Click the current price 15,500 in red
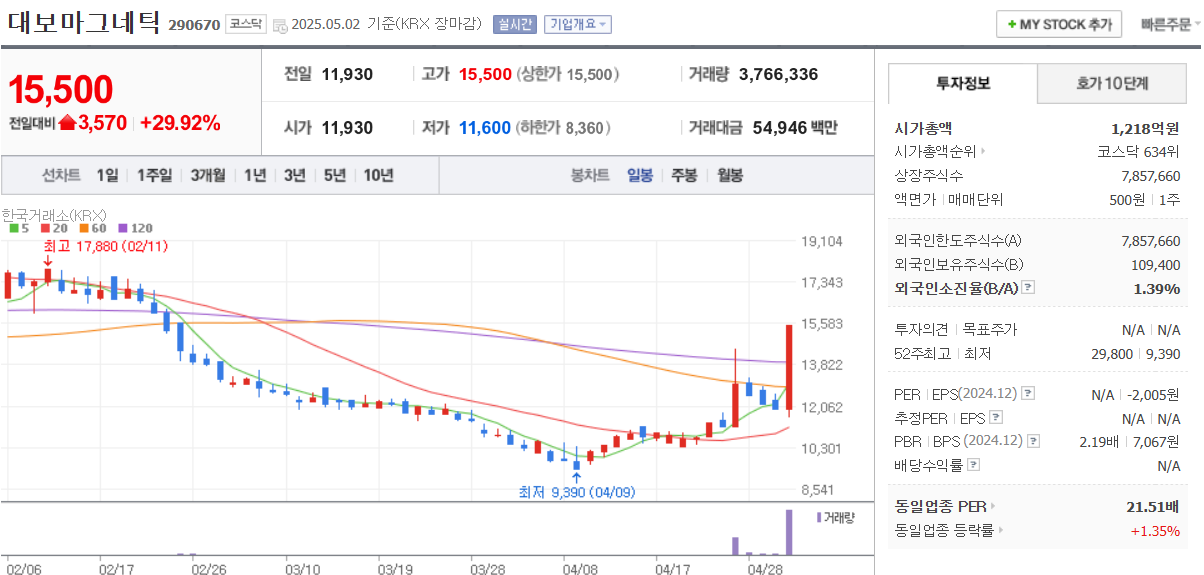The height and width of the screenshot is (575, 1204). click(x=61, y=90)
